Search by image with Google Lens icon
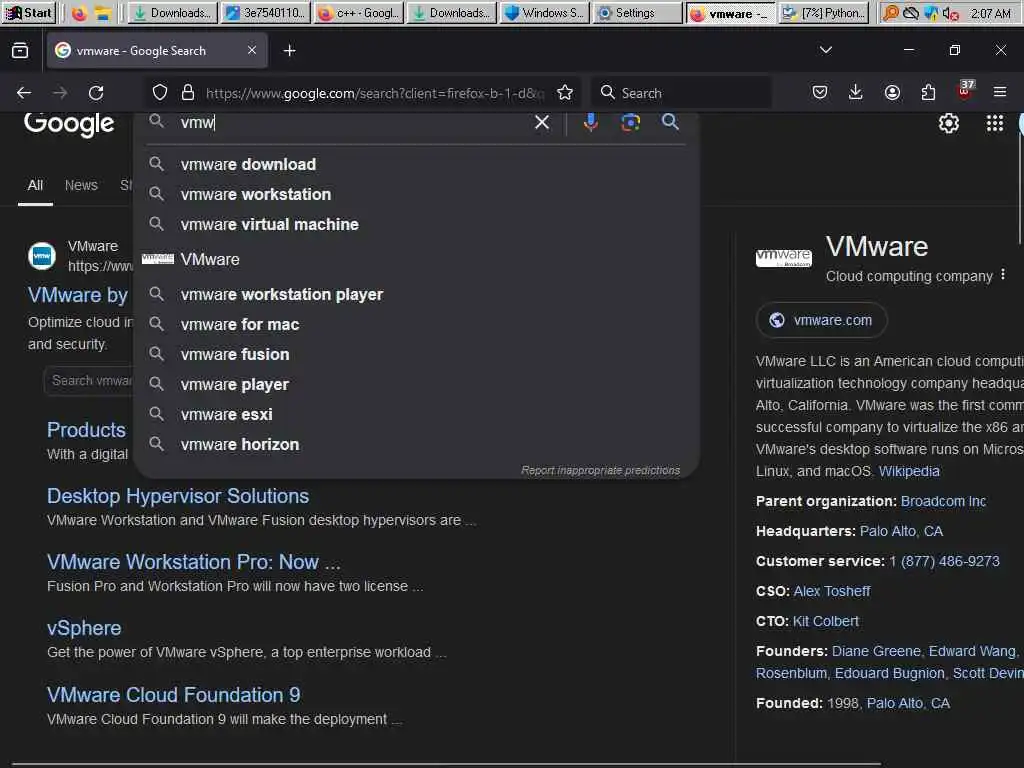Screen dimensions: 1024x768 tap(630, 122)
